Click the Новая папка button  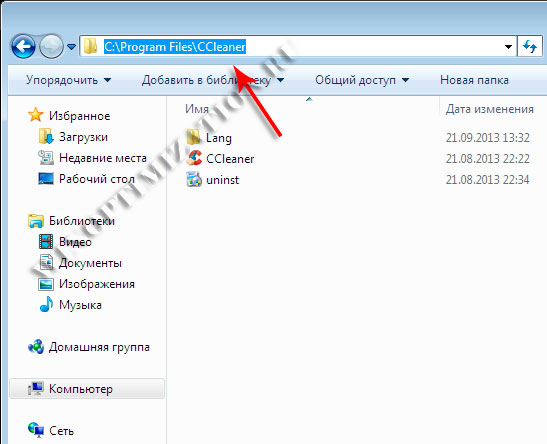pos(474,80)
